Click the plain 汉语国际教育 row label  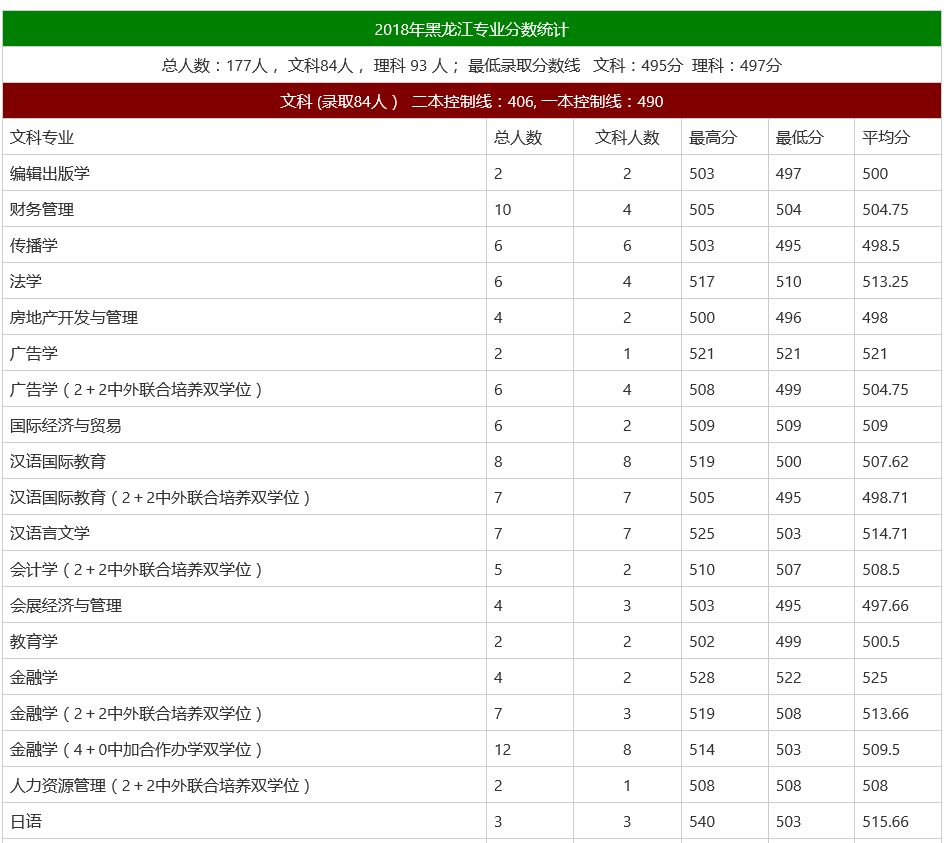pyautogui.click(x=58, y=462)
